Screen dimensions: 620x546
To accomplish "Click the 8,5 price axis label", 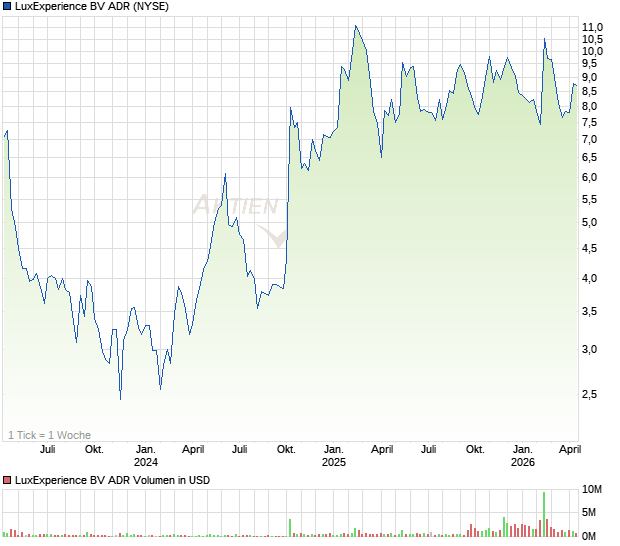I will (590, 91).
